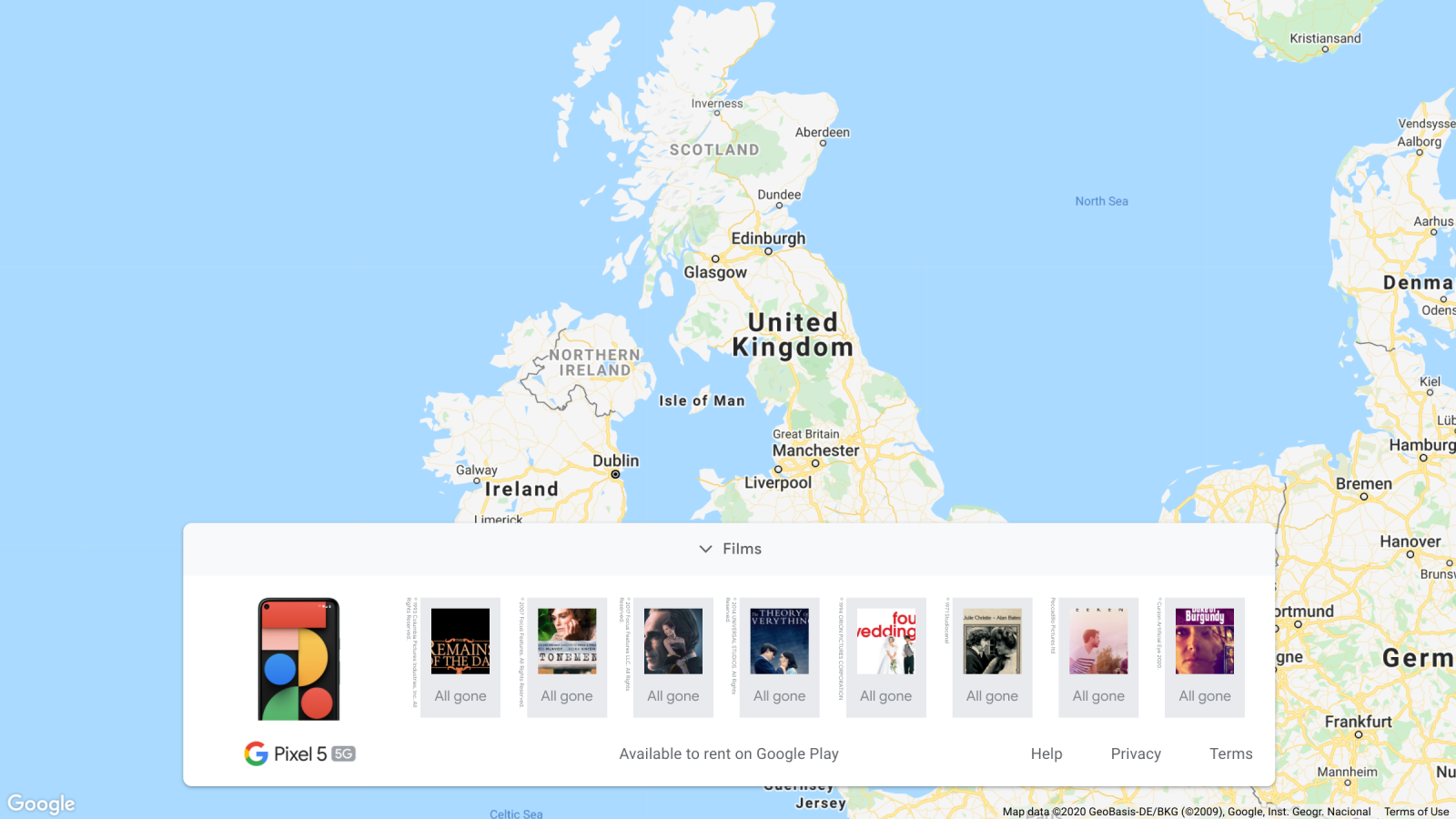Click the Google logo on map
The image size is (1456, 819).
pos(41,804)
